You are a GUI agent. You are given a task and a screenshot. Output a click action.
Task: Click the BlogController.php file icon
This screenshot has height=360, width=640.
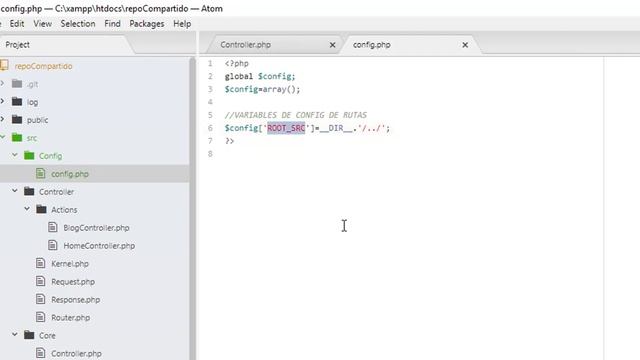[53, 227]
